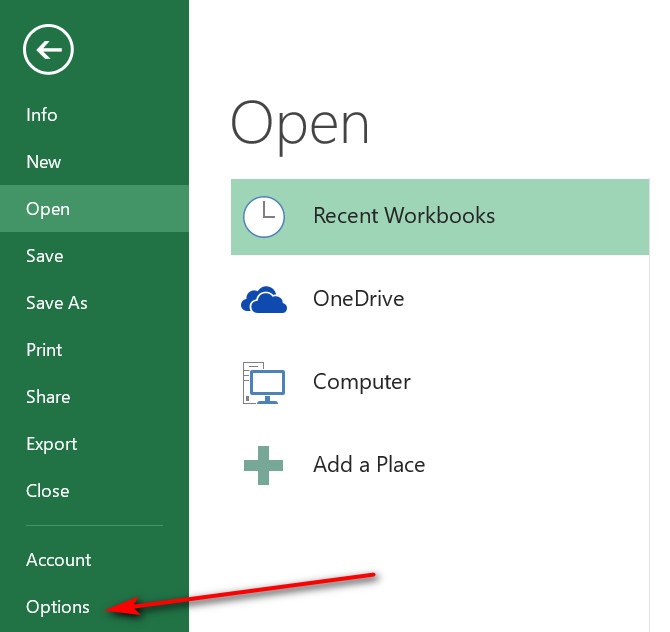Viewport: 670px width, 632px height.
Task: Choose the OneDrive location label
Action: click(x=358, y=299)
